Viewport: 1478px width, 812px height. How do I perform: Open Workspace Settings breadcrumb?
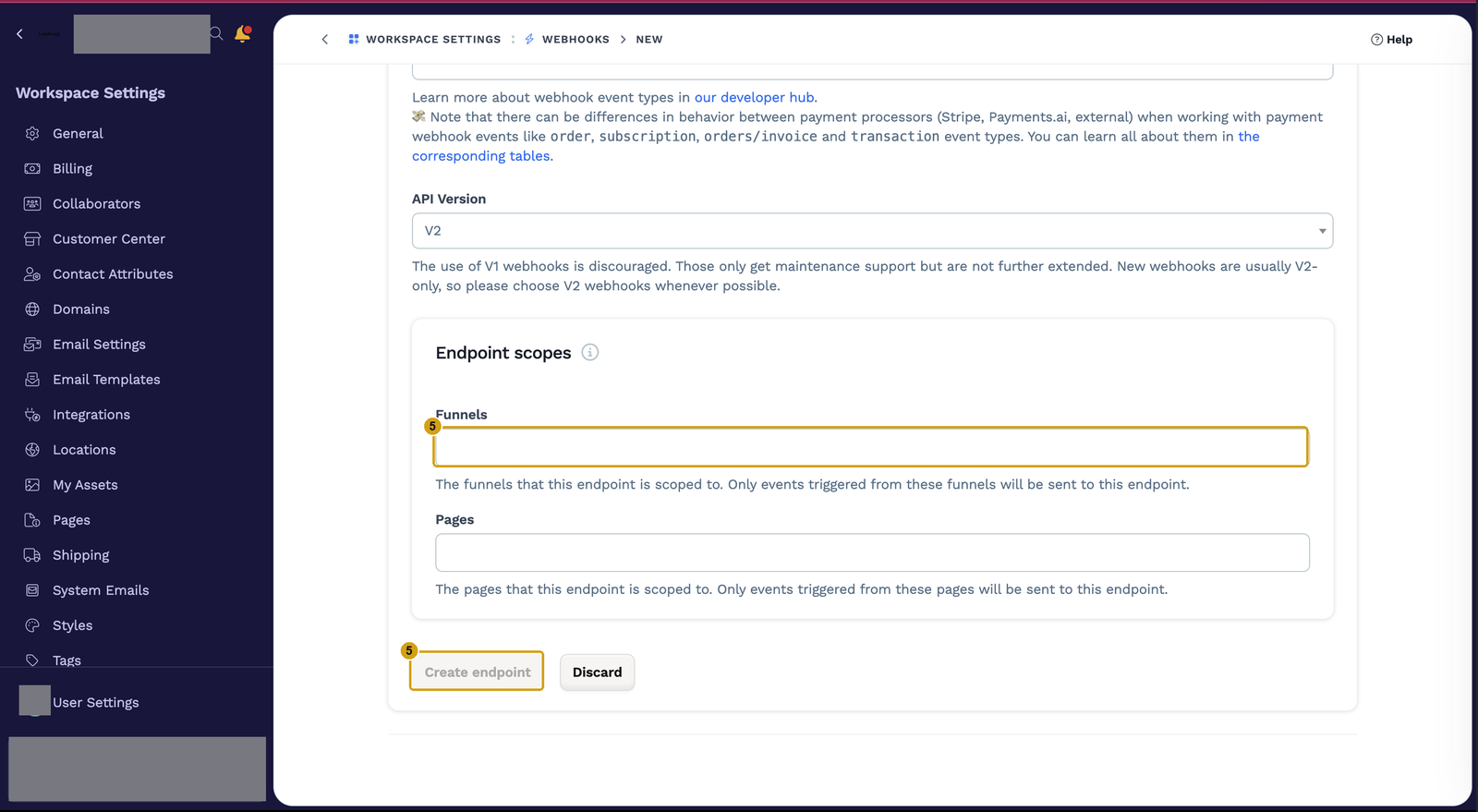[425, 39]
